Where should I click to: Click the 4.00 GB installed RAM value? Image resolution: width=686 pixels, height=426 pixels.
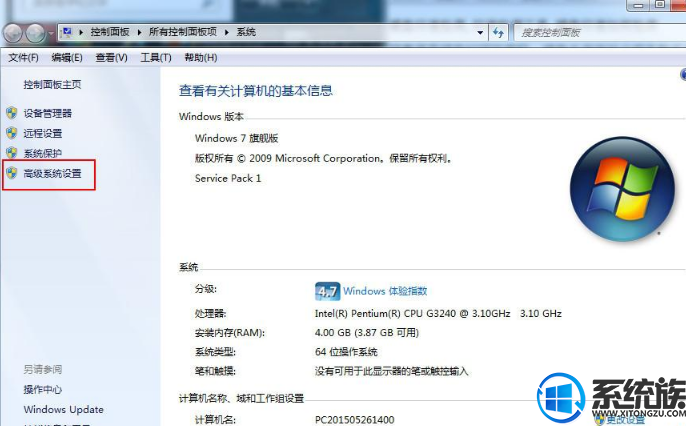click(367, 333)
